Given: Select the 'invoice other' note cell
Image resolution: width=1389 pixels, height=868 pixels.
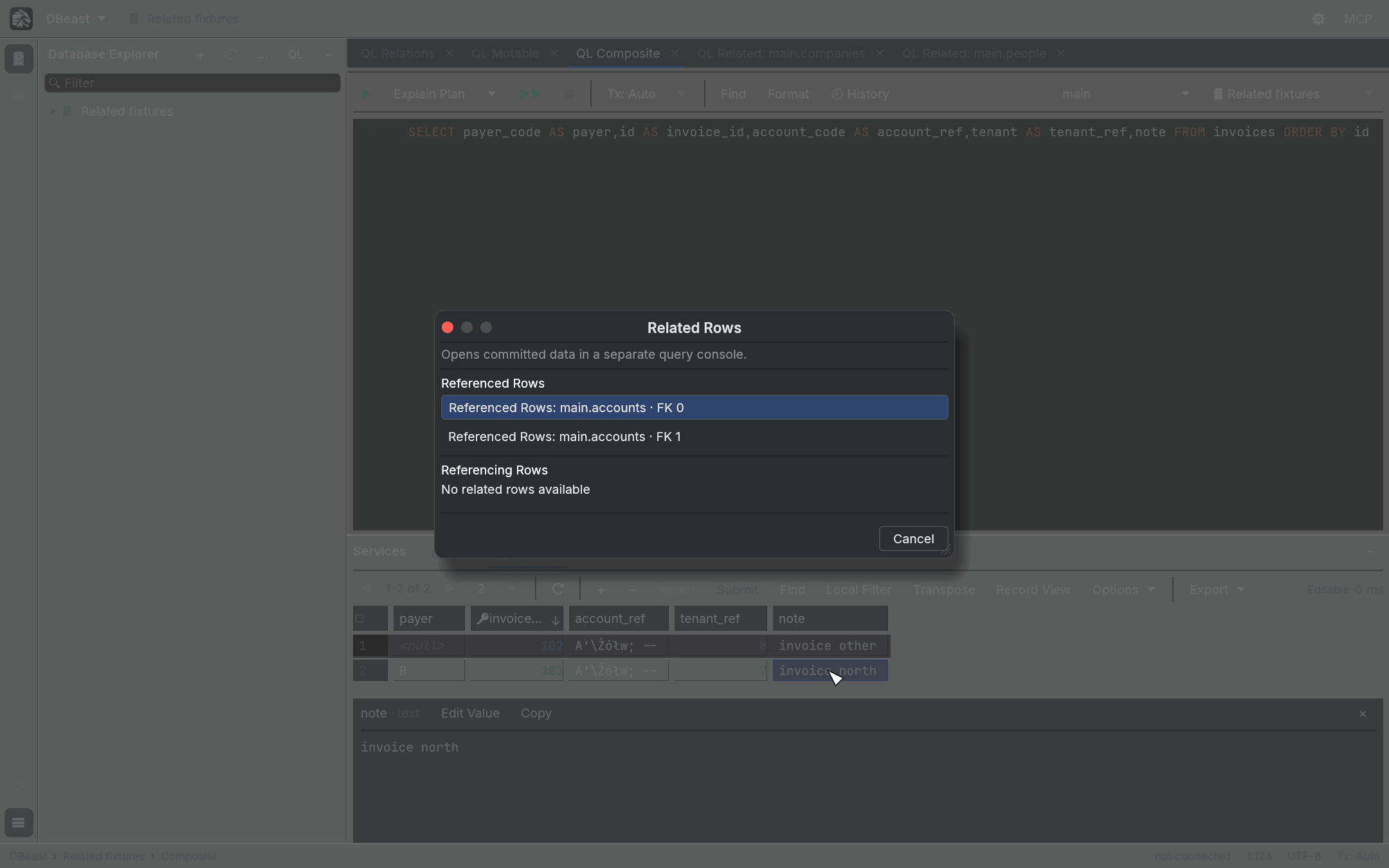Looking at the screenshot, I should coord(830,646).
